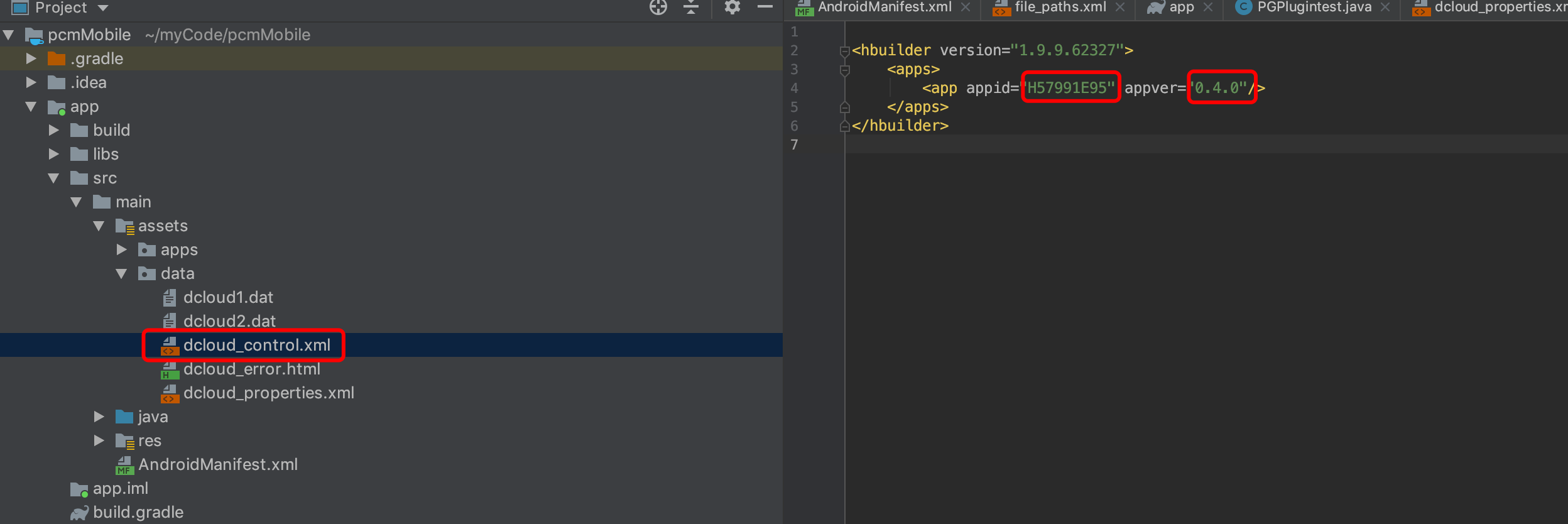
Task: Click the locate/scroll-from-source crosshair icon
Action: coord(658,7)
